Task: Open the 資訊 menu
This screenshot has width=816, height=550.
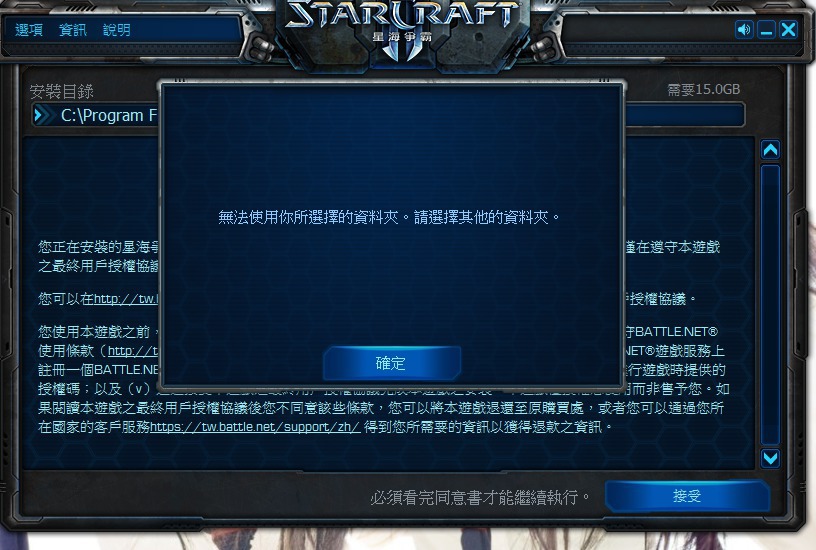Action: pos(73,30)
